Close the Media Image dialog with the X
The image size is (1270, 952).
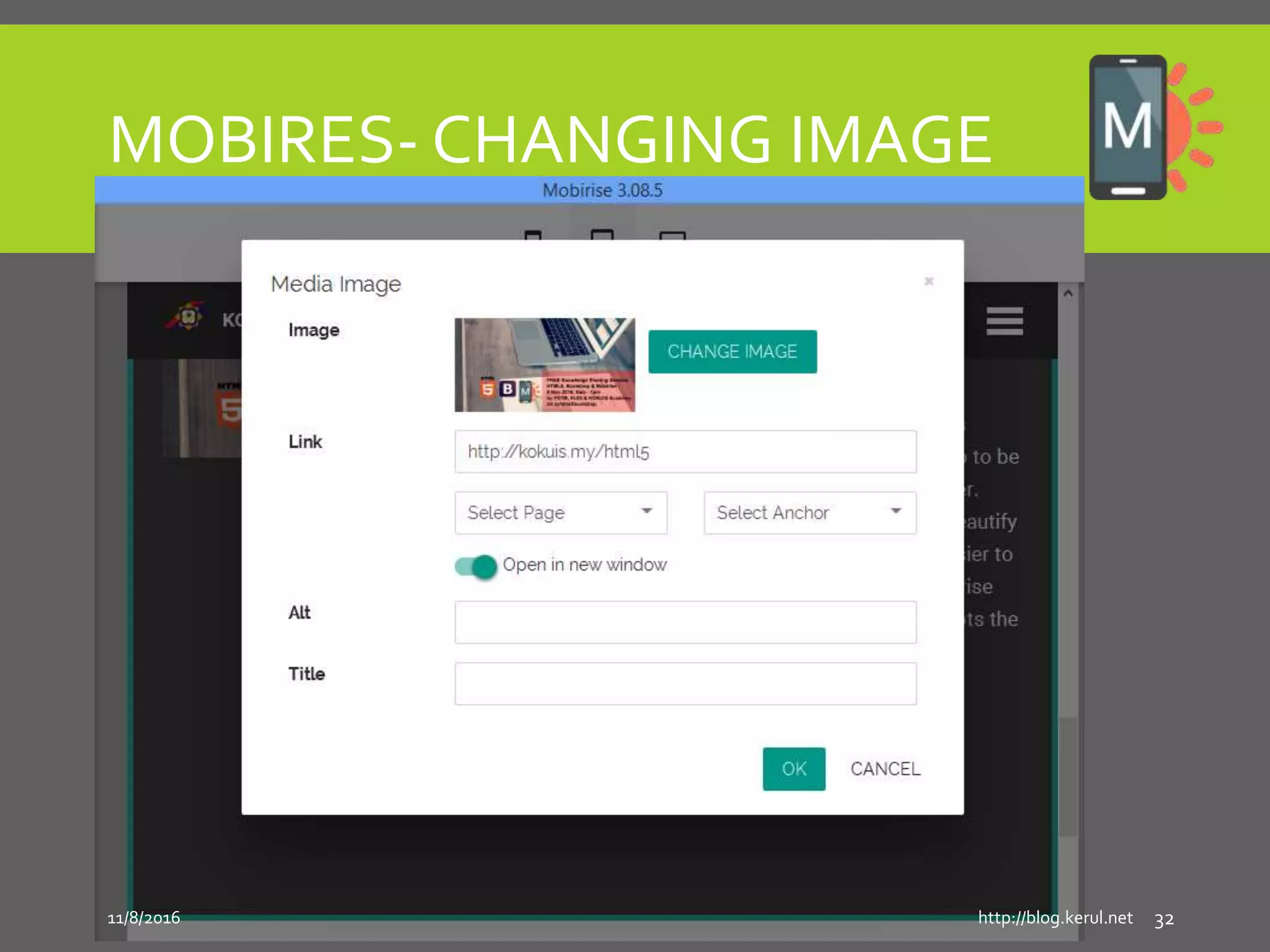click(x=929, y=281)
